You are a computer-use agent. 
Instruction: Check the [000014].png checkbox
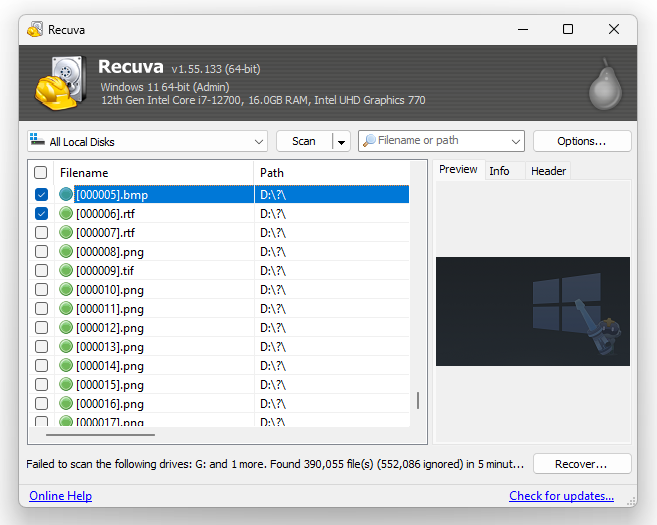tap(41, 365)
